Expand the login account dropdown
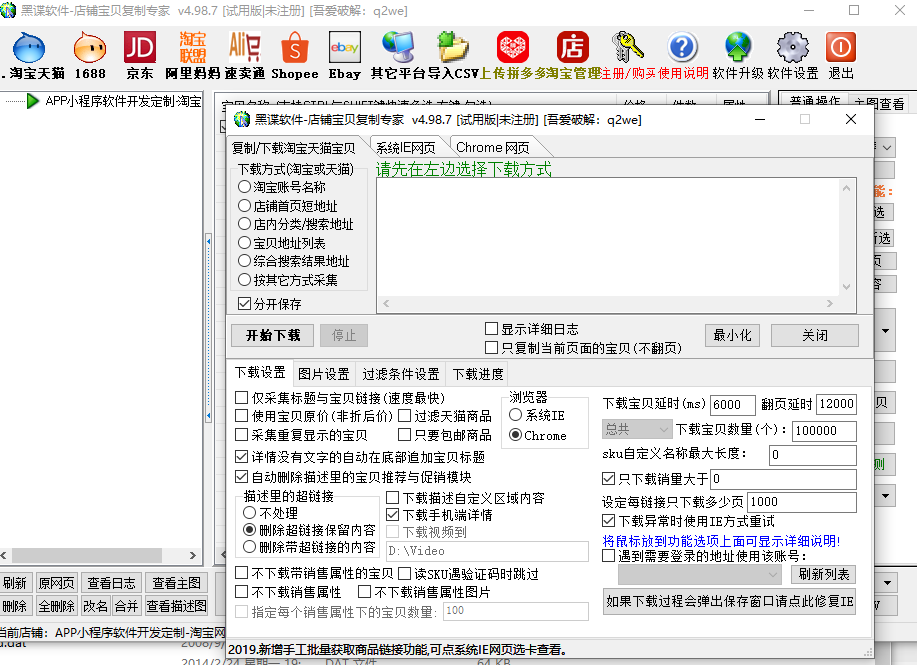 [772, 575]
